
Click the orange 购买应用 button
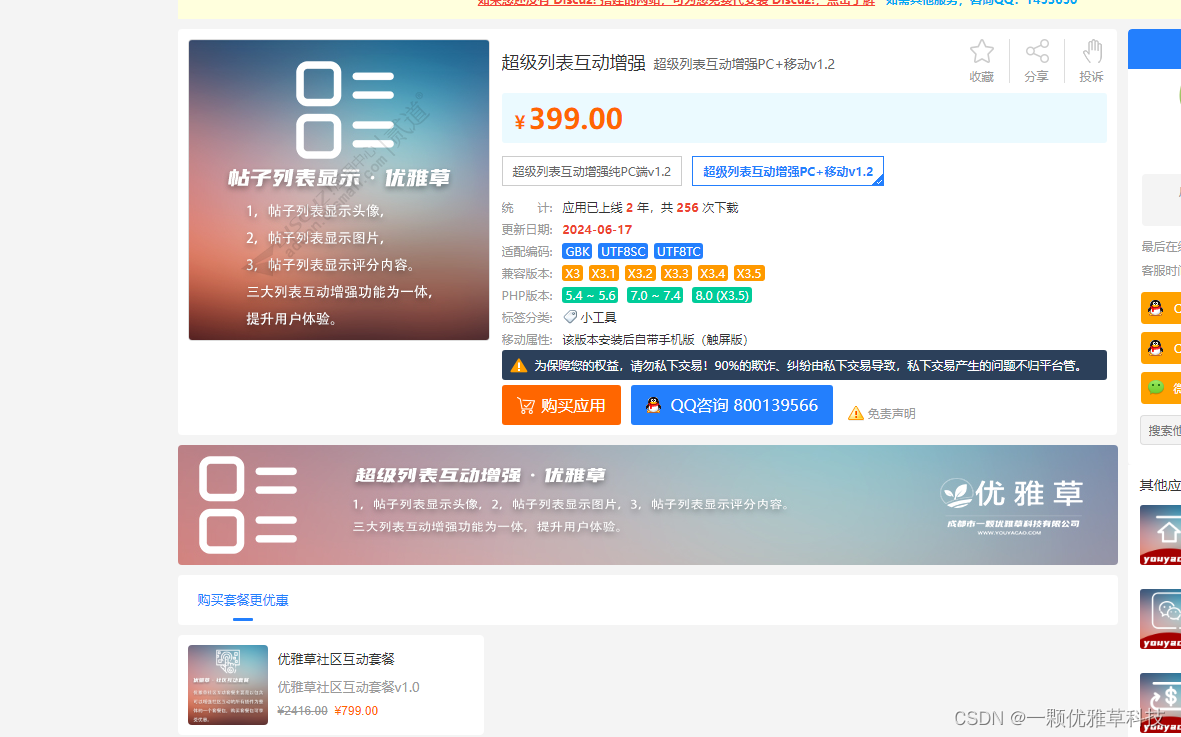(561, 405)
